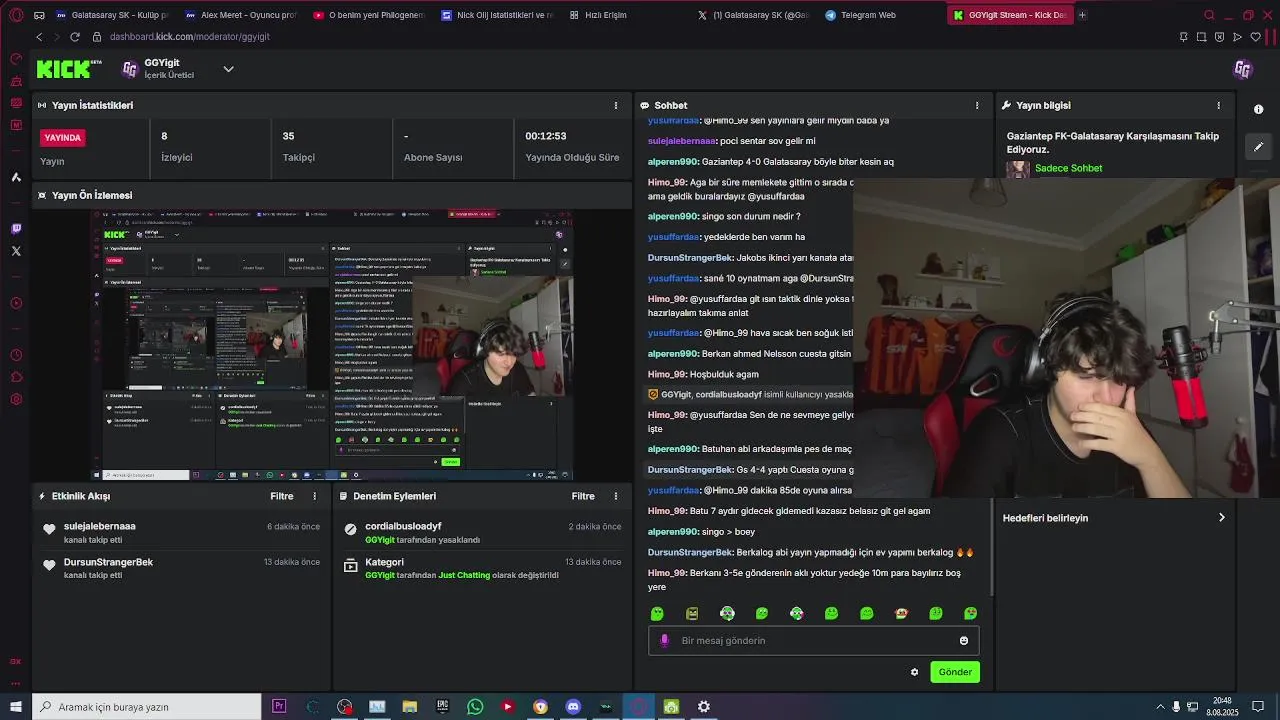
Task: Open Windows Start menu
Action: click(16, 707)
